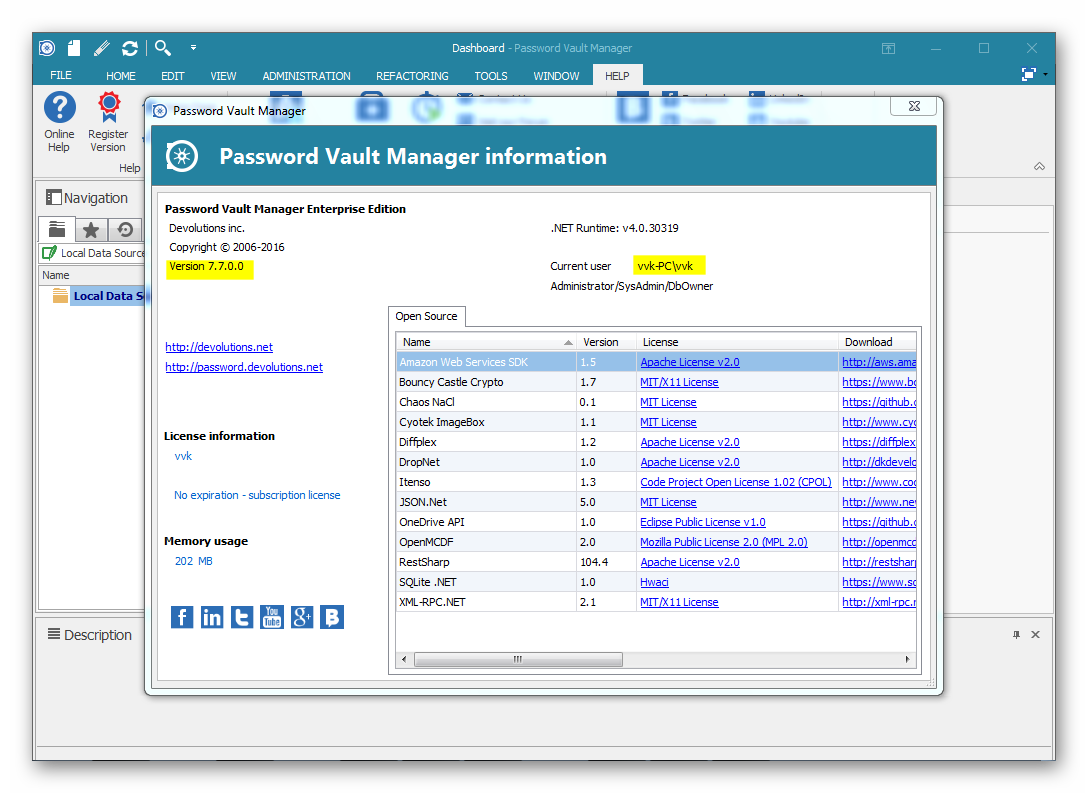Click the 'No expiration - subscription license' text
This screenshot has width=1088, height=793.
[257, 495]
